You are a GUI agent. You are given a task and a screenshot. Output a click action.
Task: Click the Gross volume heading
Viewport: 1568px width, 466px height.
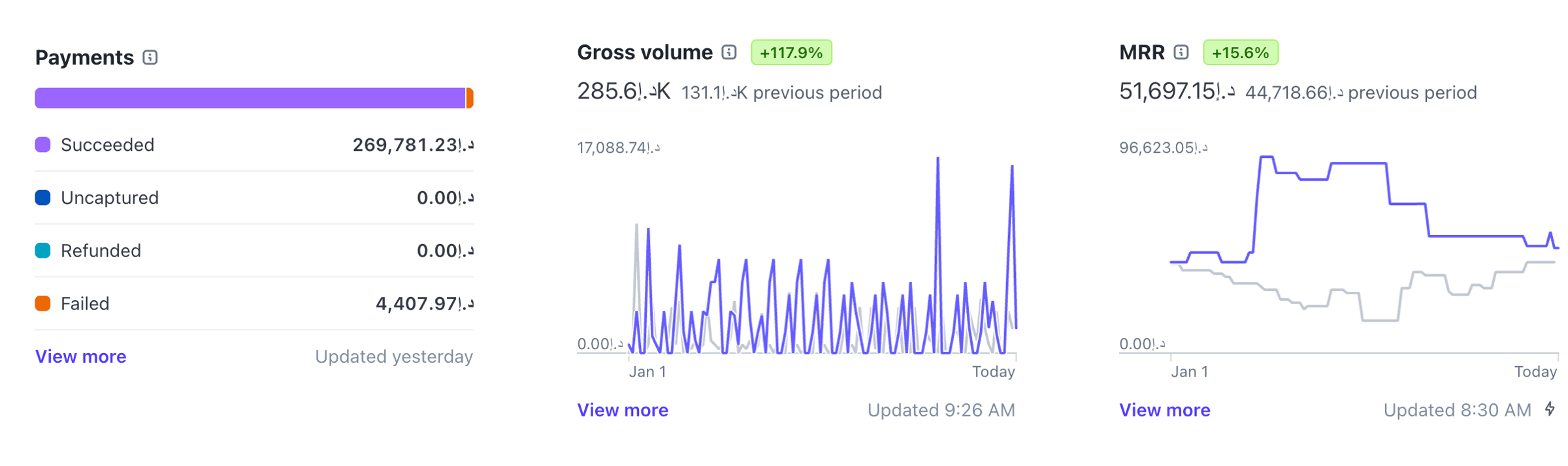644,52
